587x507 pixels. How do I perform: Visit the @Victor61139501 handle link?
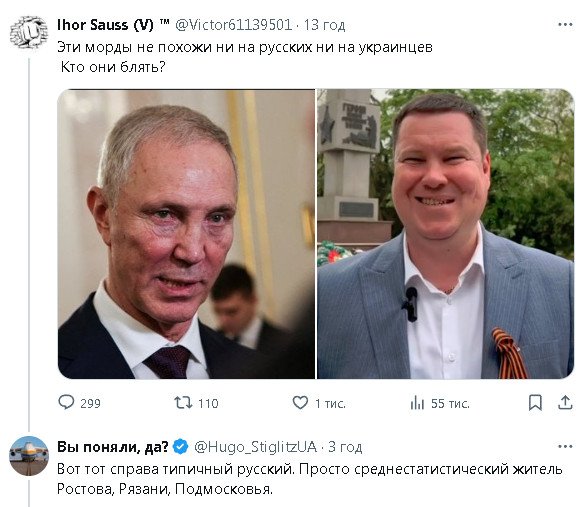[233, 25]
